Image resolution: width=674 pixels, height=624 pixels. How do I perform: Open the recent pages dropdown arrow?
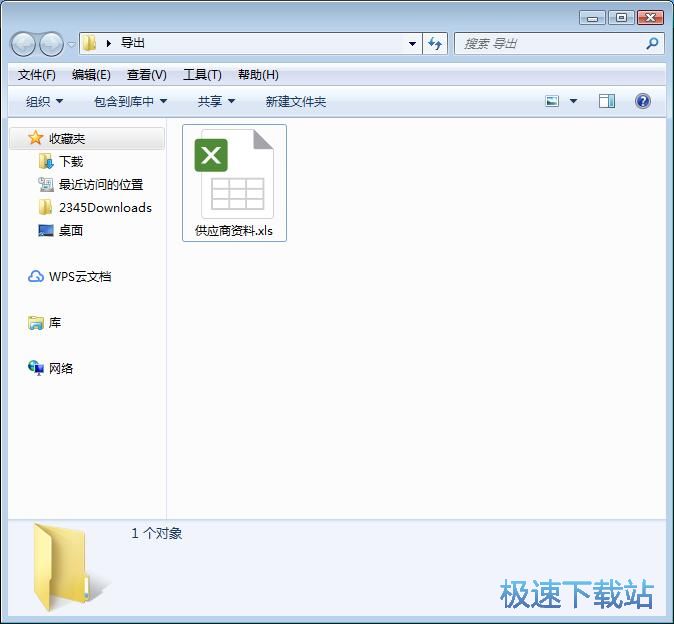pyautogui.click(x=71, y=44)
